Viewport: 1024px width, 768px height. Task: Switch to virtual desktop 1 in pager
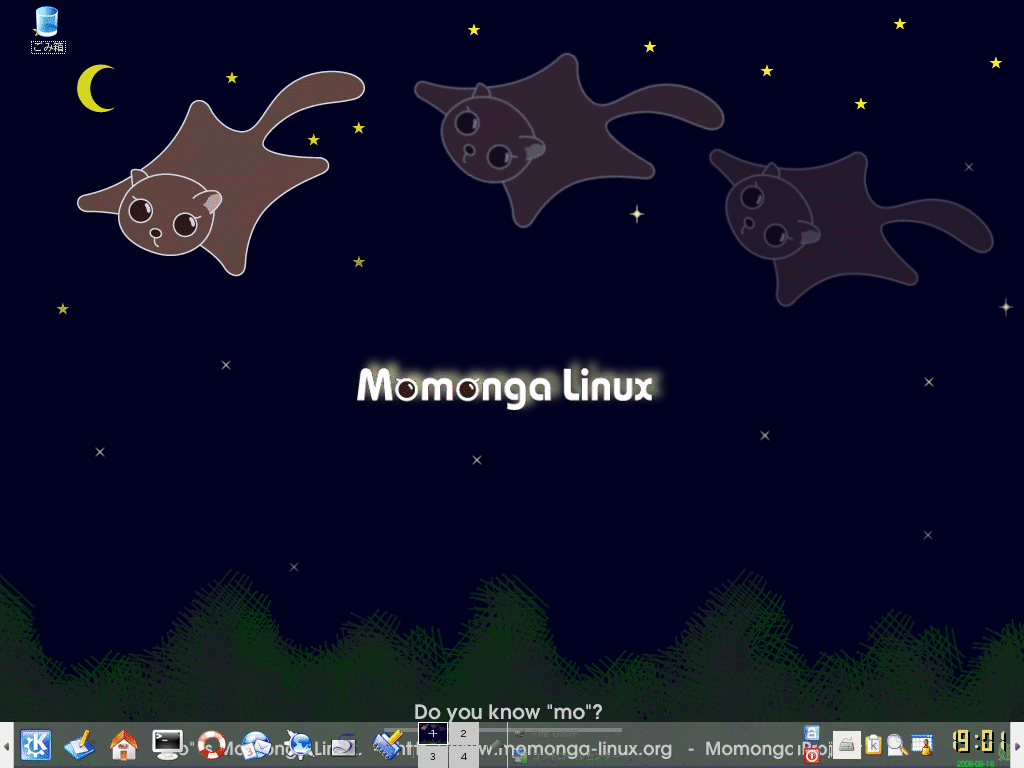point(432,733)
